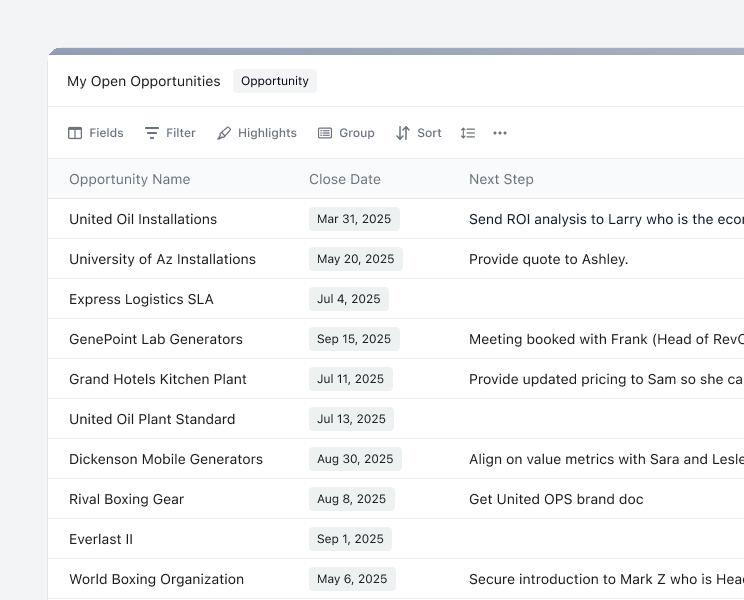
Task: Click Get United OPS brand doc cell
Action: tap(556, 499)
